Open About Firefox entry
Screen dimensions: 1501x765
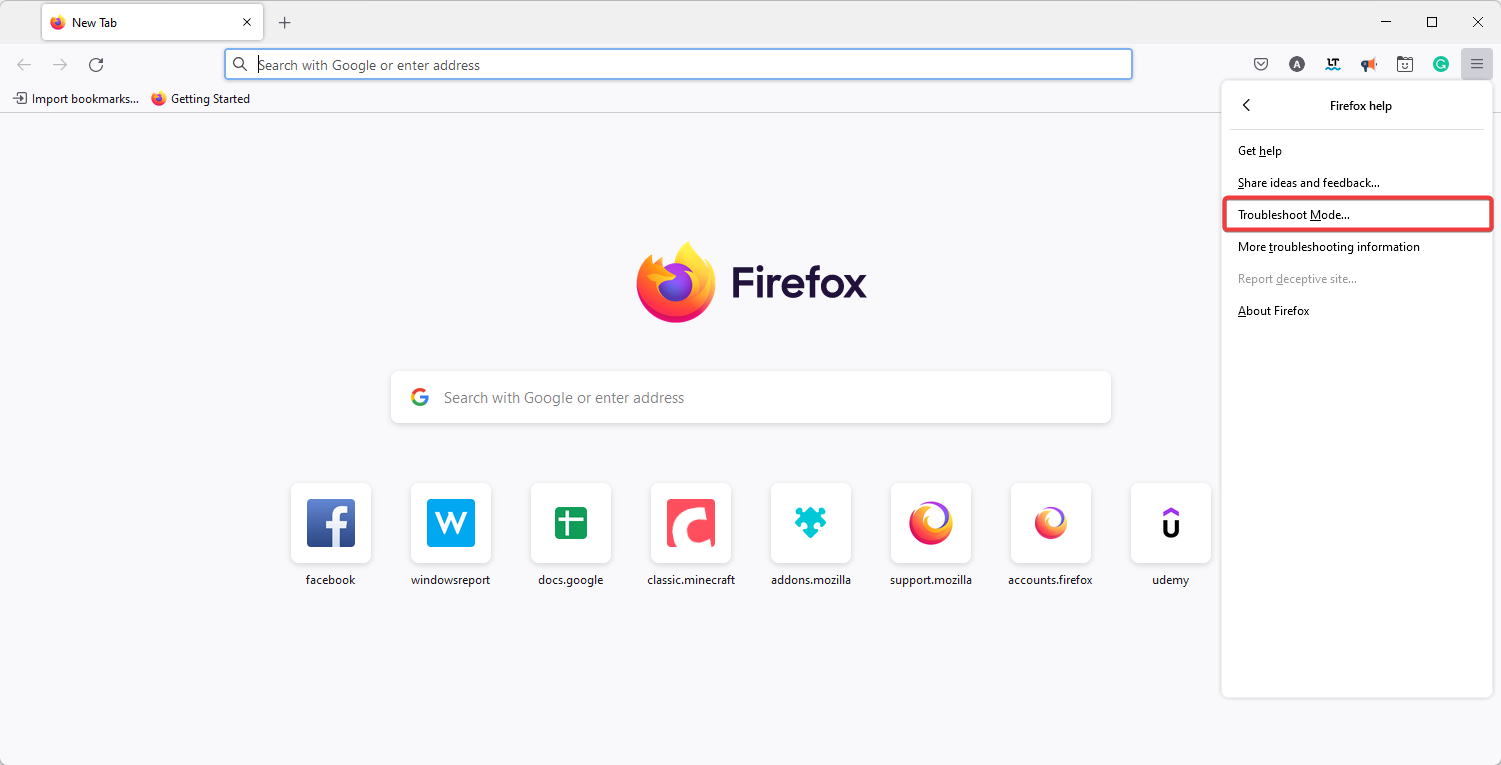[x=1357, y=311]
